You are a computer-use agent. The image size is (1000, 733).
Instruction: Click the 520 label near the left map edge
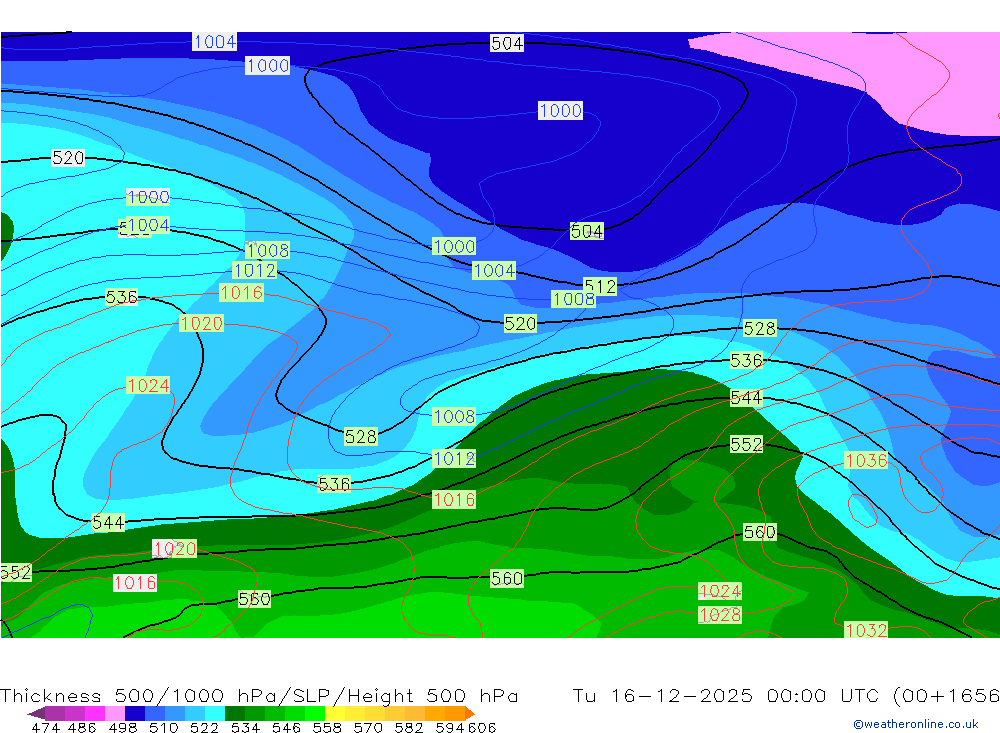(x=68, y=158)
